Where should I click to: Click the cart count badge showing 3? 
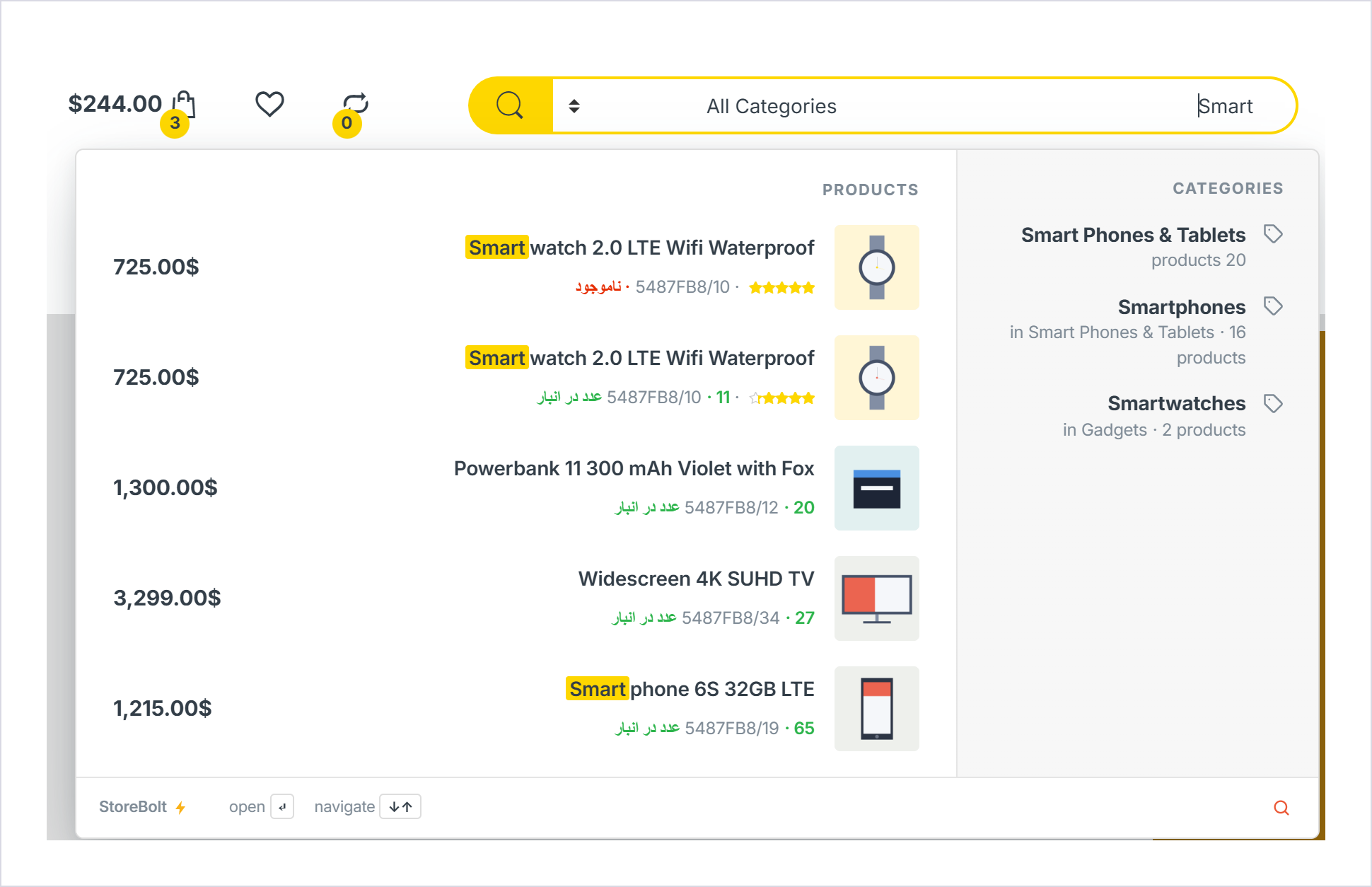pyautogui.click(x=175, y=123)
